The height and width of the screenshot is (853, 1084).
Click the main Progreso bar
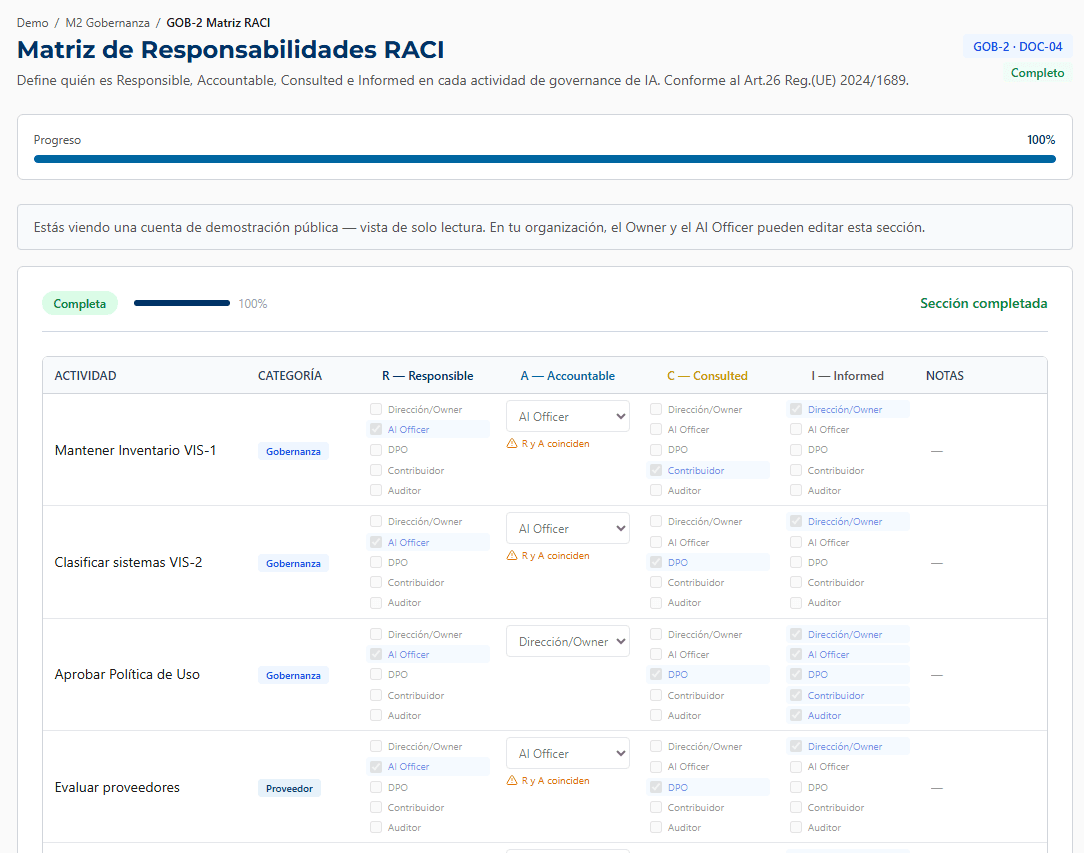click(x=545, y=159)
